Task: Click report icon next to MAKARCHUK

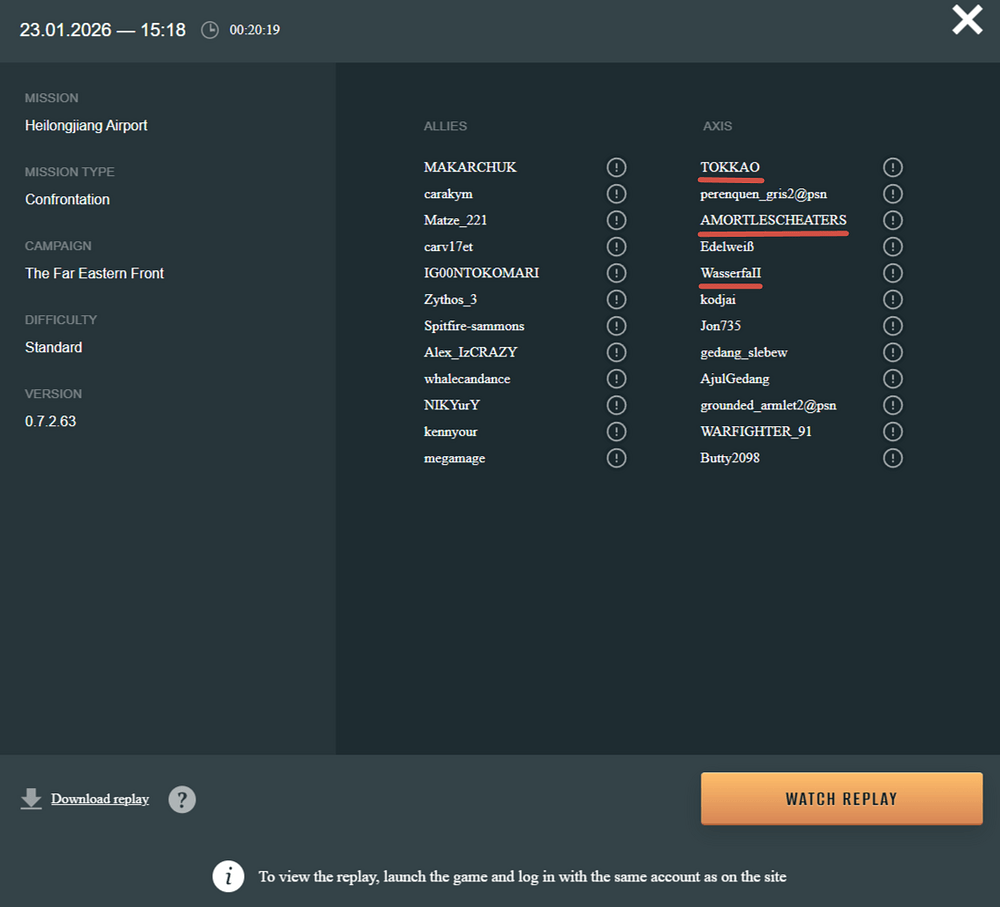Action: (616, 167)
